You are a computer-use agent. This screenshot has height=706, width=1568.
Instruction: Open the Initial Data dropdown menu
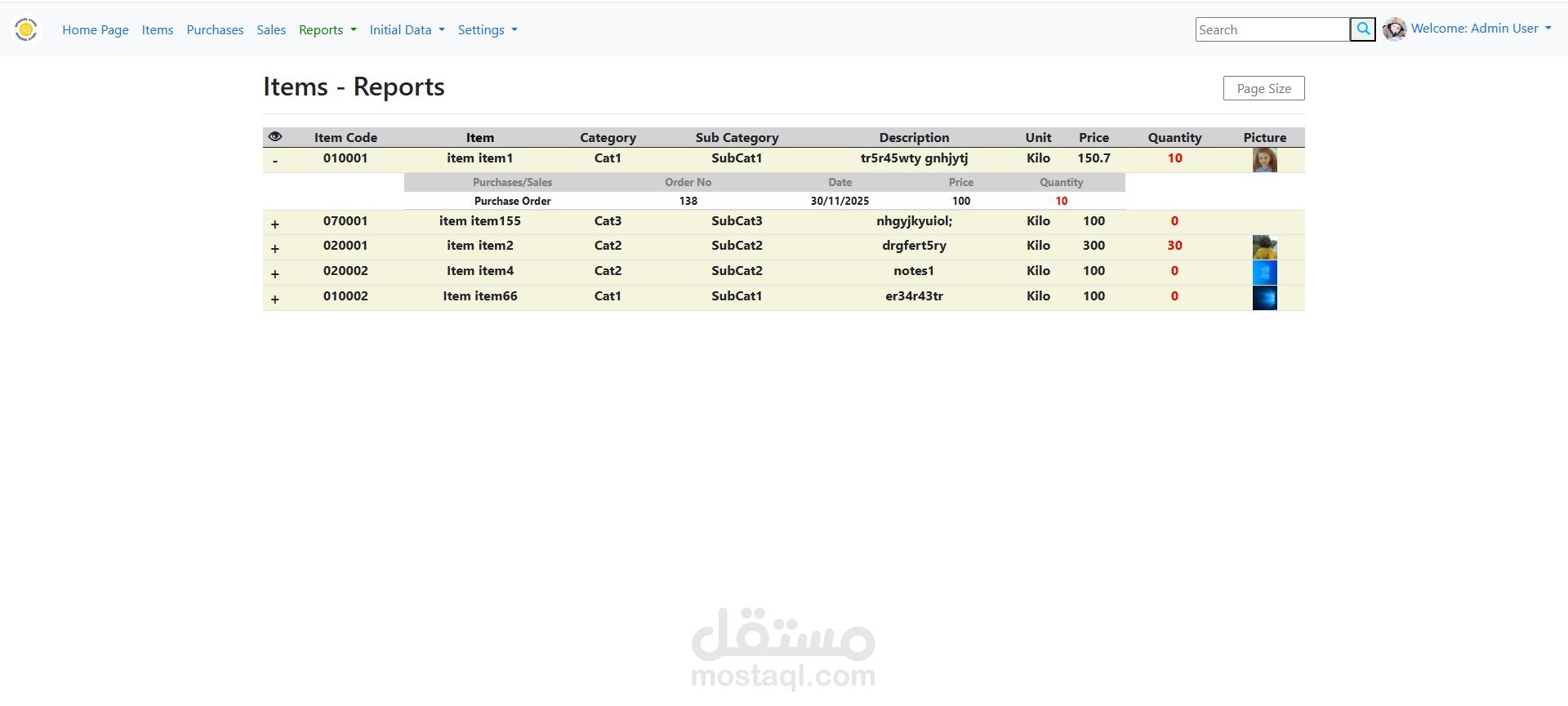[407, 29]
